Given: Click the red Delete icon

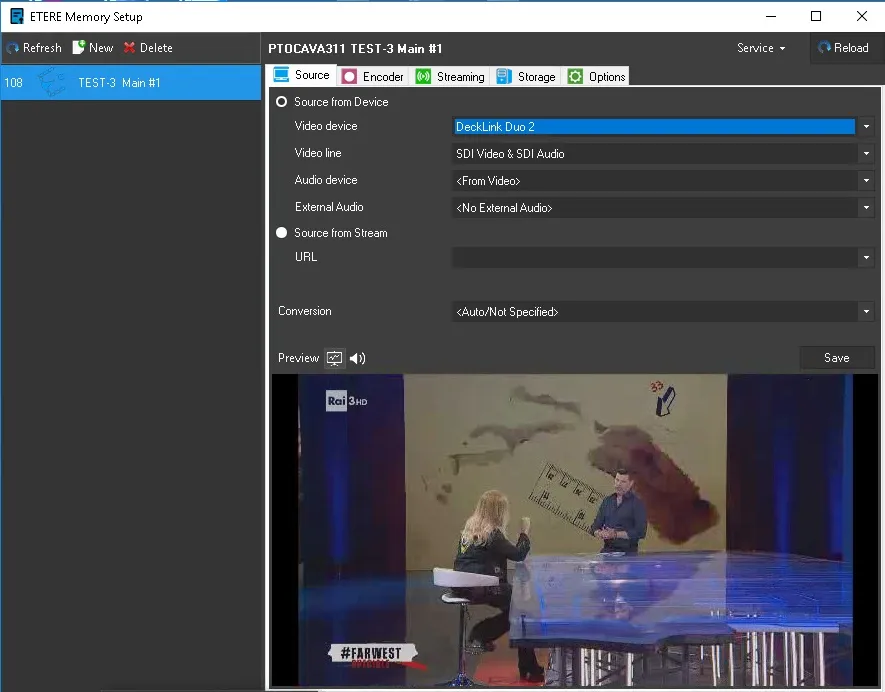Looking at the screenshot, I should click(129, 48).
